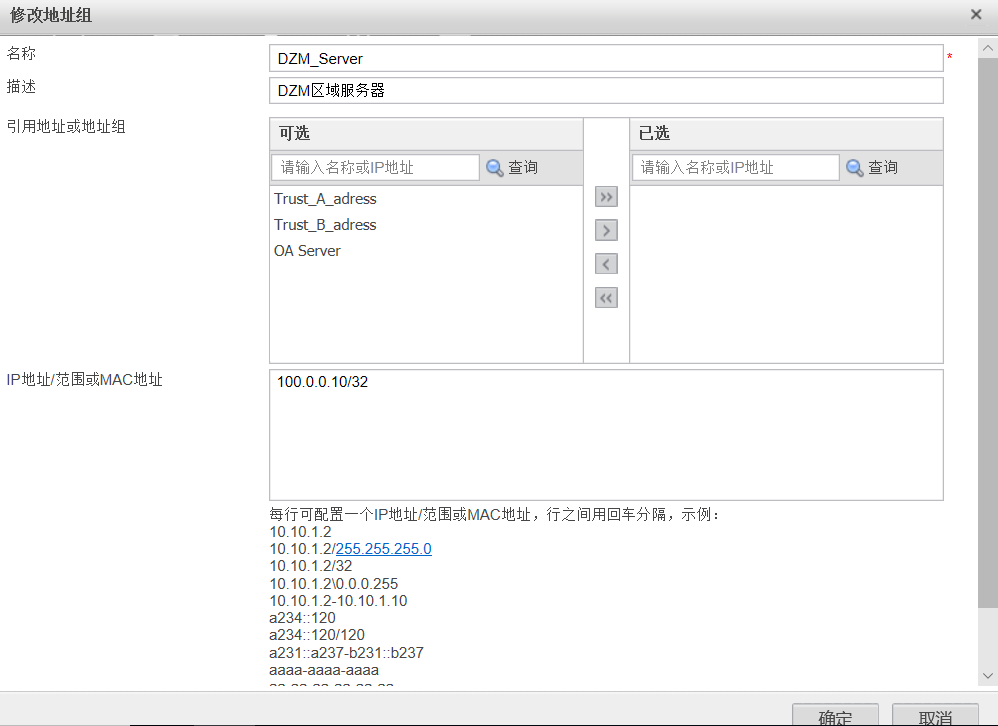Click example text 10.10.1.2\0.0.0.255

coord(334,583)
